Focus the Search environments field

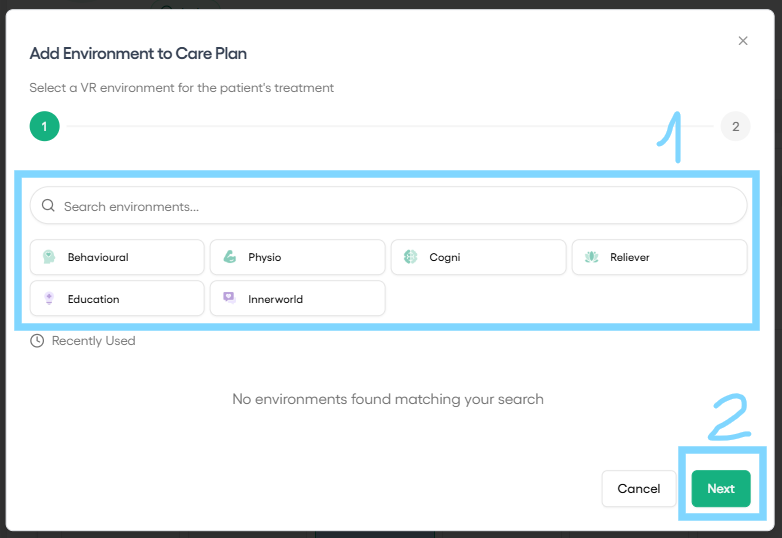pyautogui.click(x=389, y=205)
